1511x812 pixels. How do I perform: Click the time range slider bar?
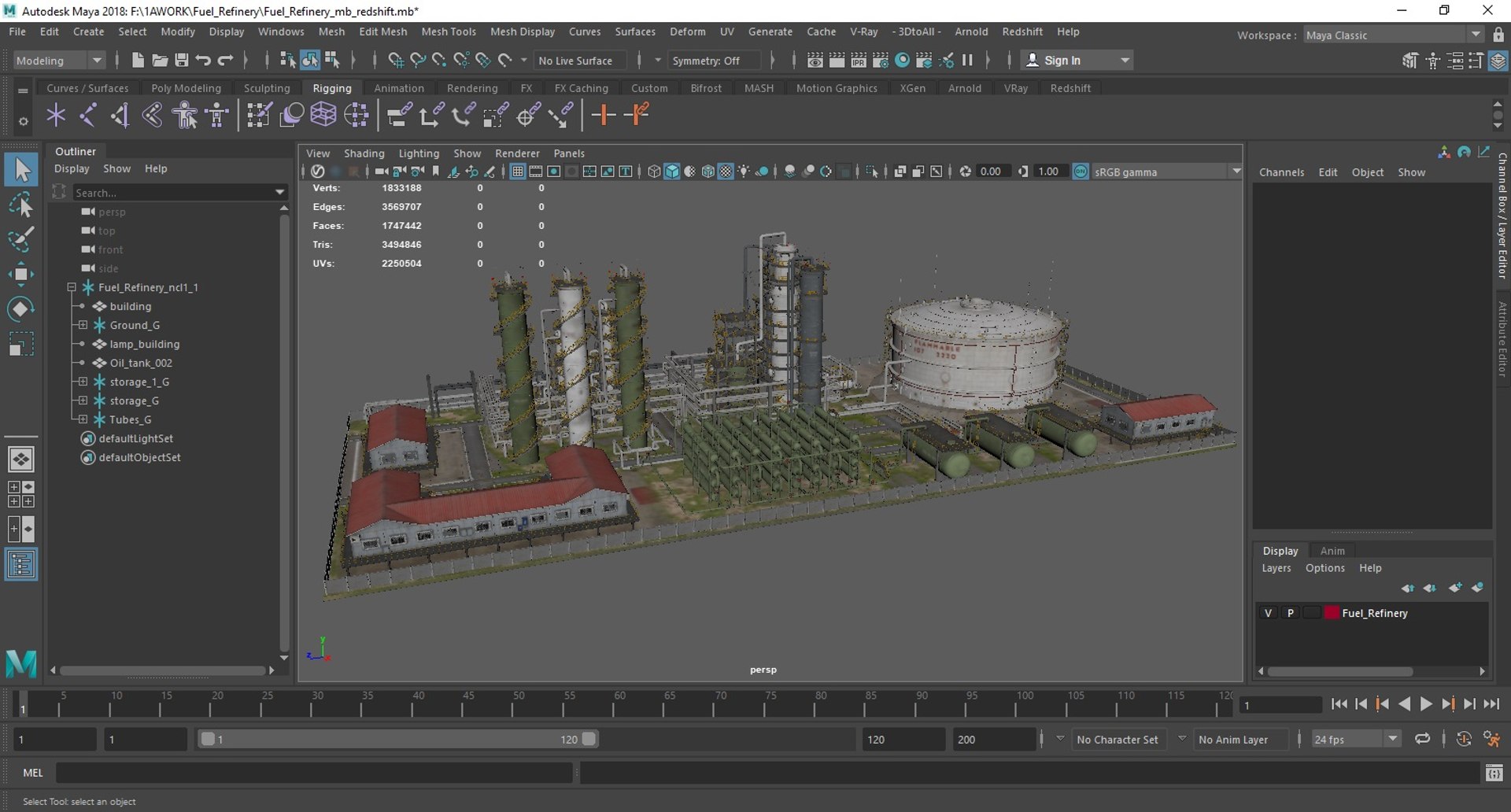397,739
